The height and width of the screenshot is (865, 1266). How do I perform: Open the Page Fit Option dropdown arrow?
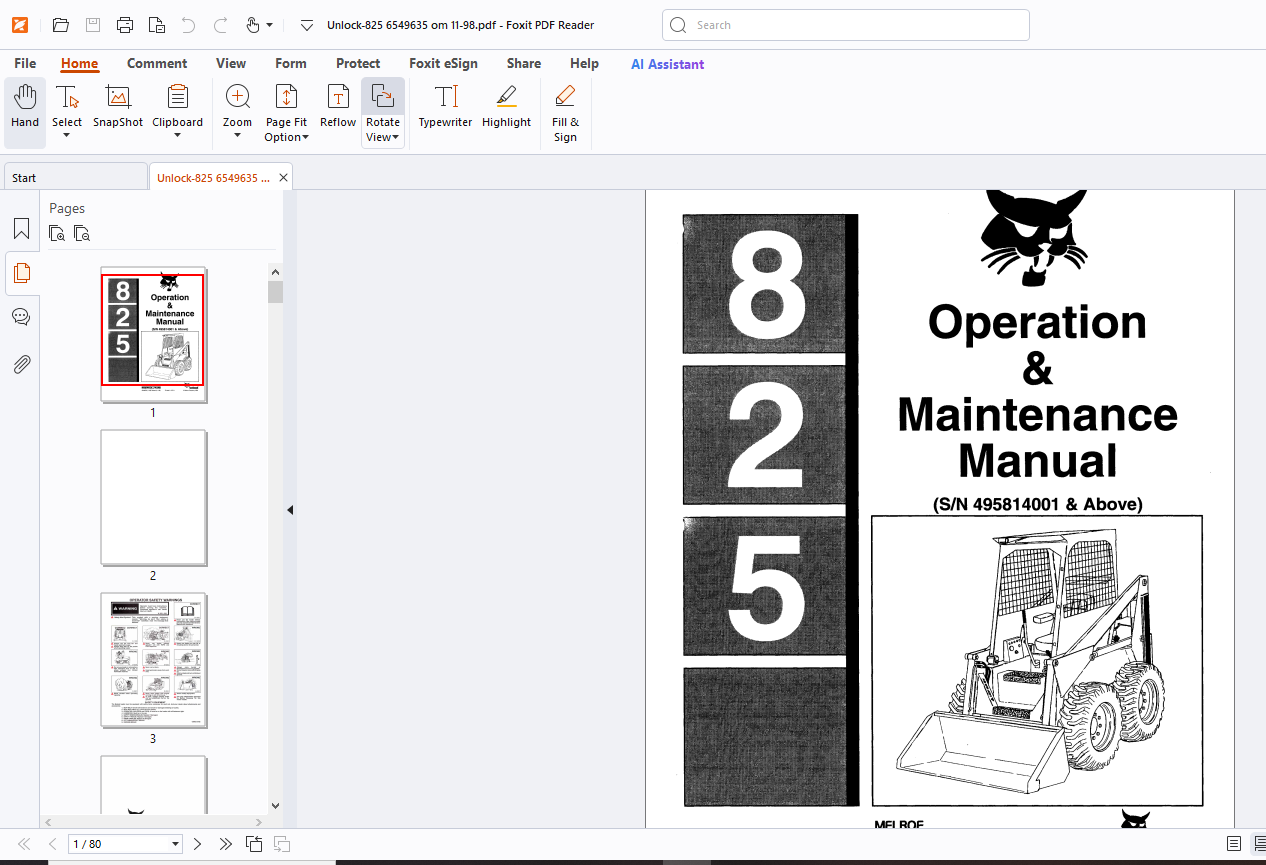point(305,138)
